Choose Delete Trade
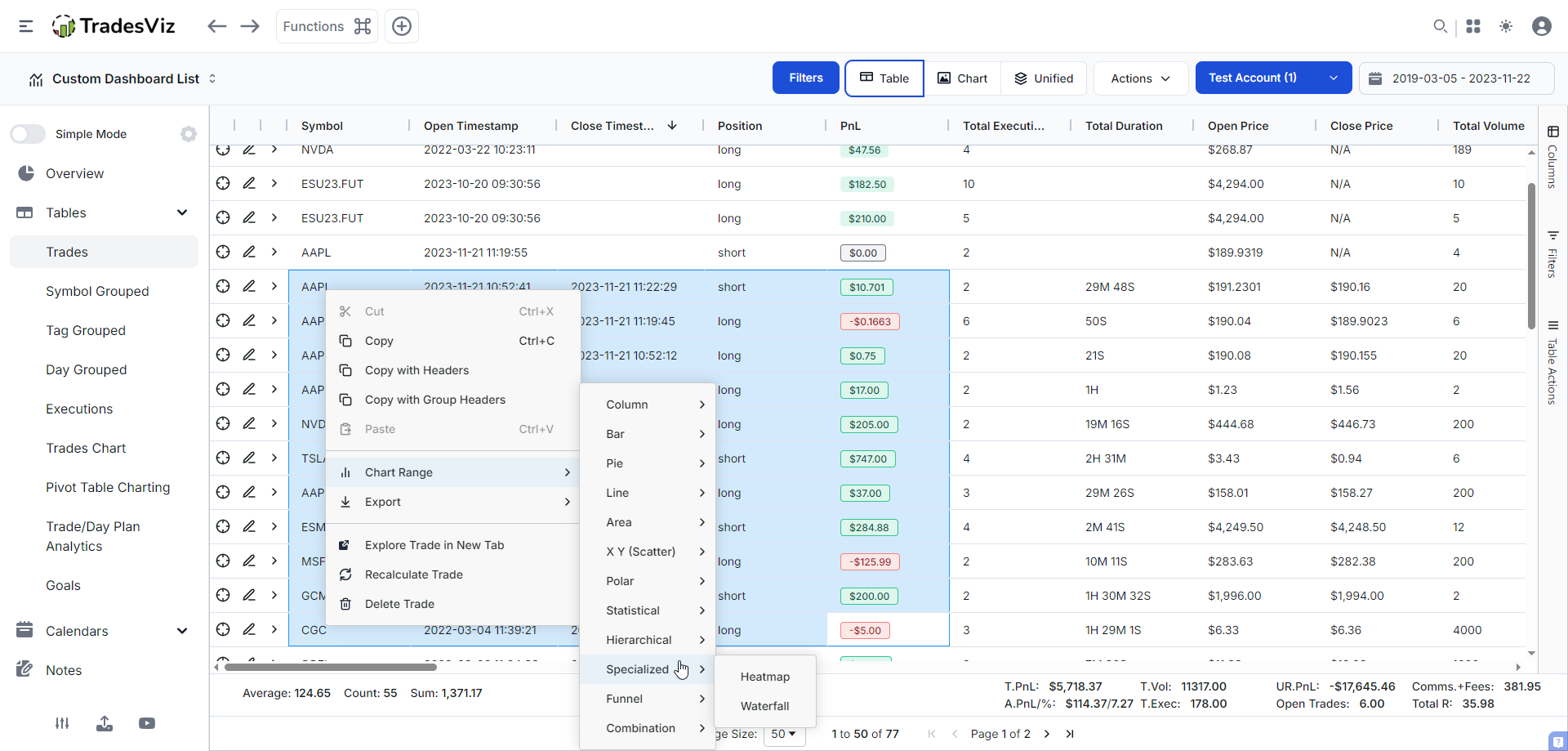Viewport: 1568px width, 751px height. [x=453, y=604]
